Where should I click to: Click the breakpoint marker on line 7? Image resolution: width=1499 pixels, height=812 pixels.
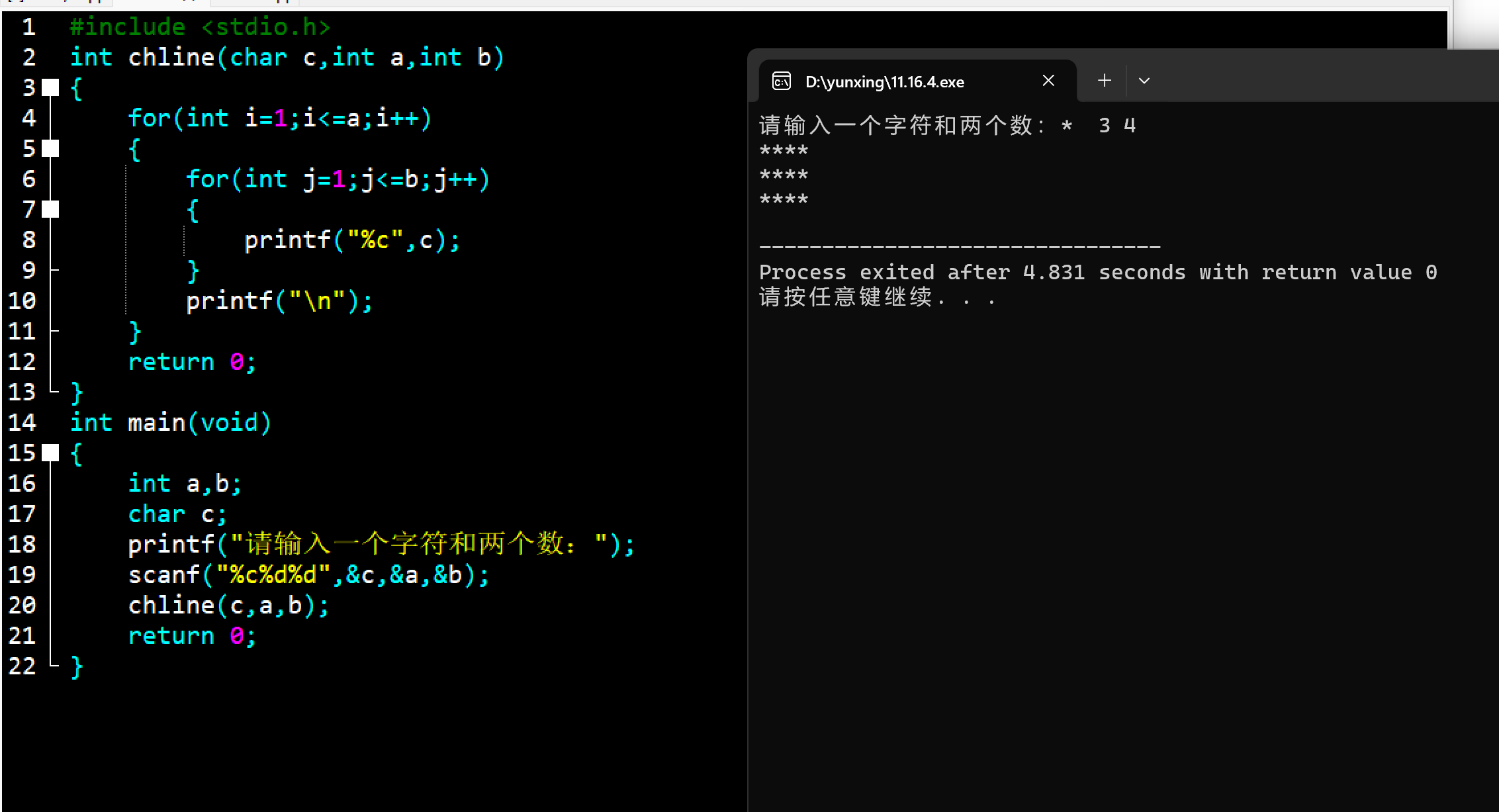(50, 209)
